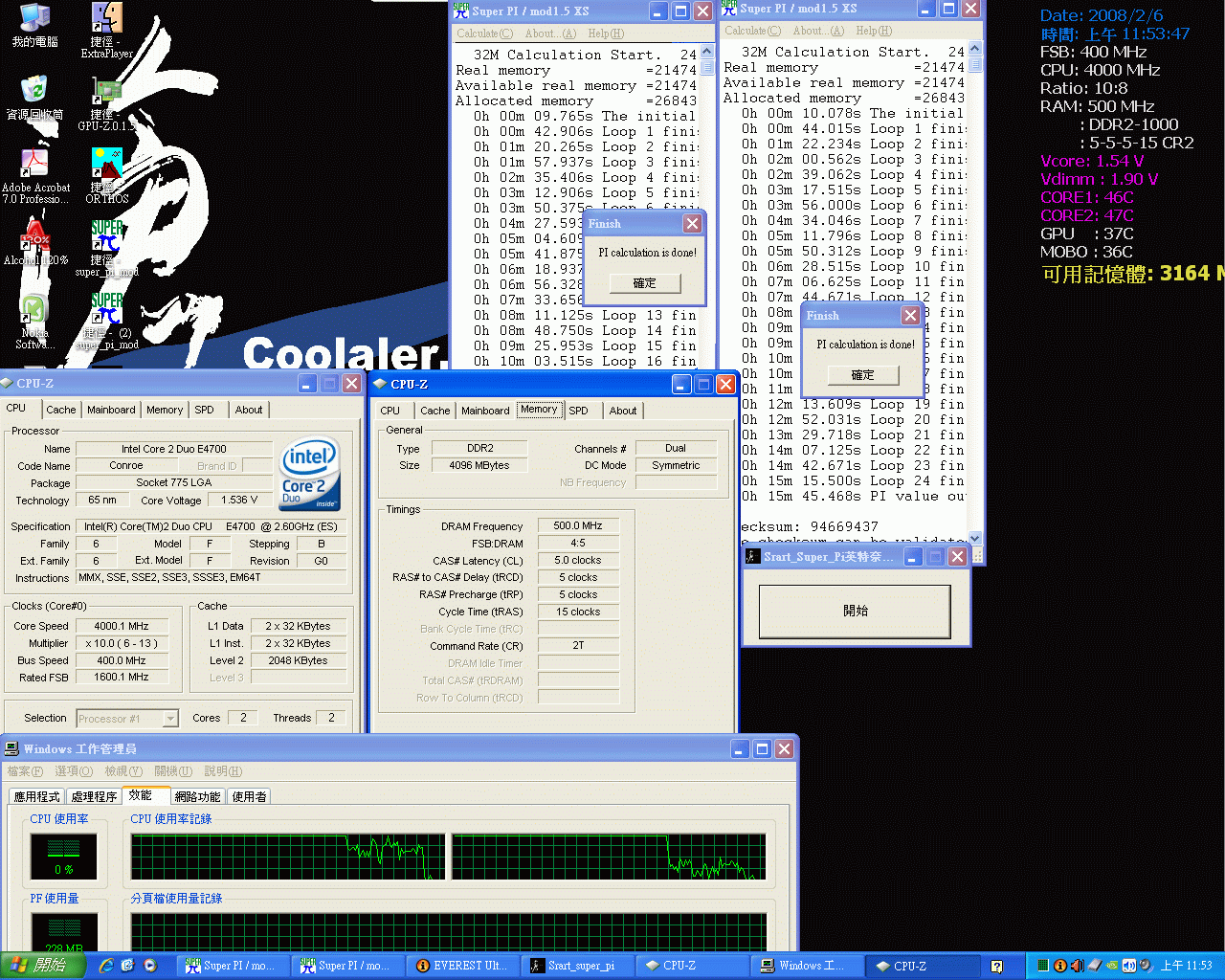Launch Internet Explorer from the quick launch bar
This screenshot has height=980, width=1225.
[x=106, y=966]
